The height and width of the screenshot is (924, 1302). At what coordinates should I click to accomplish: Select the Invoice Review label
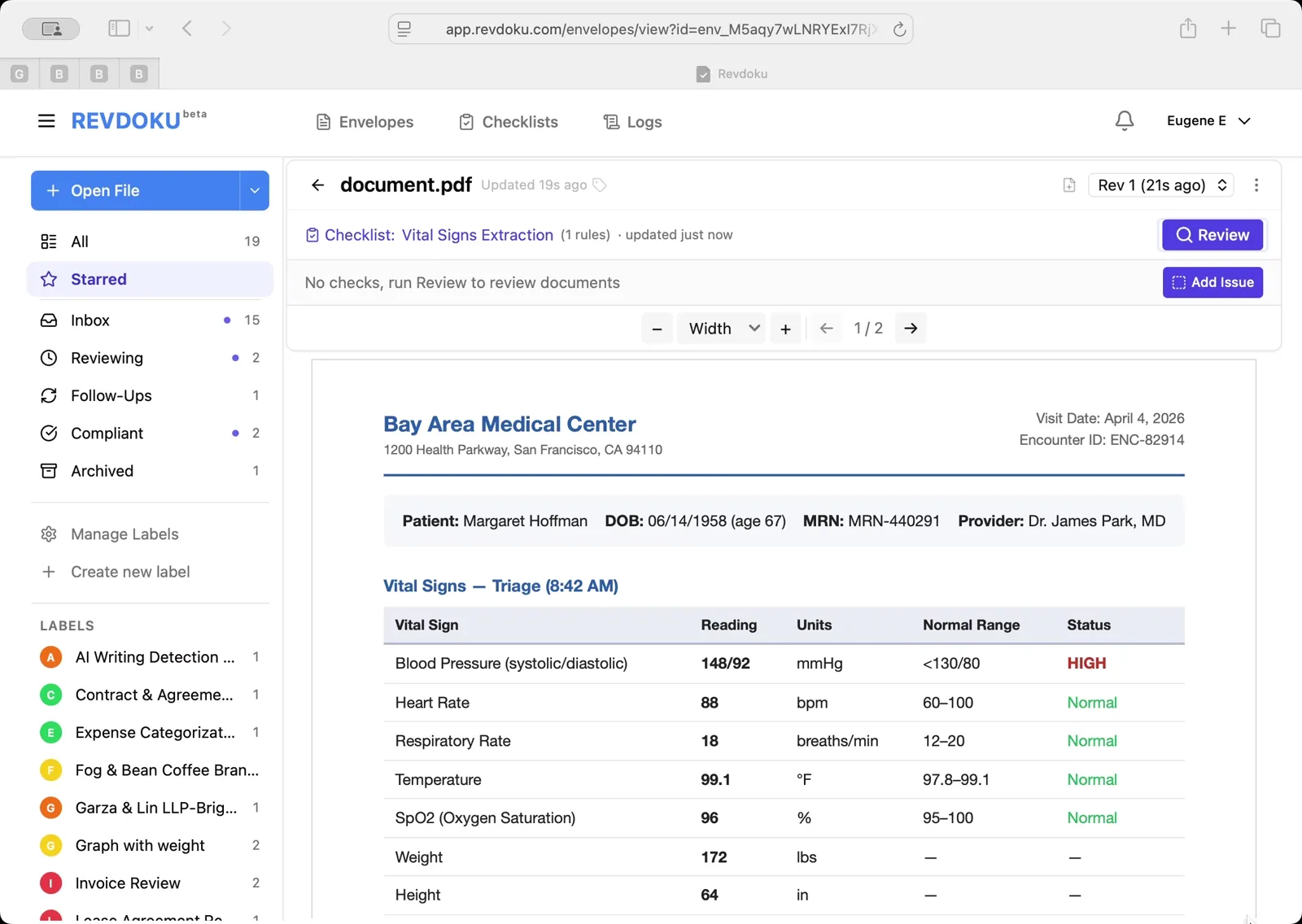[x=127, y=883]
